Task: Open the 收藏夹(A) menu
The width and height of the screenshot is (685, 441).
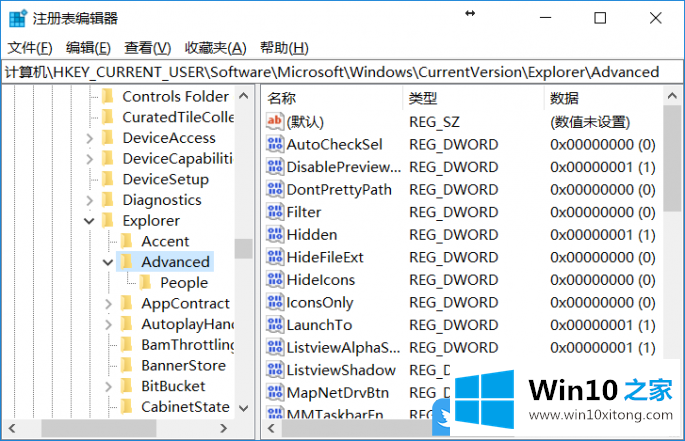Action: click(215, 48)
